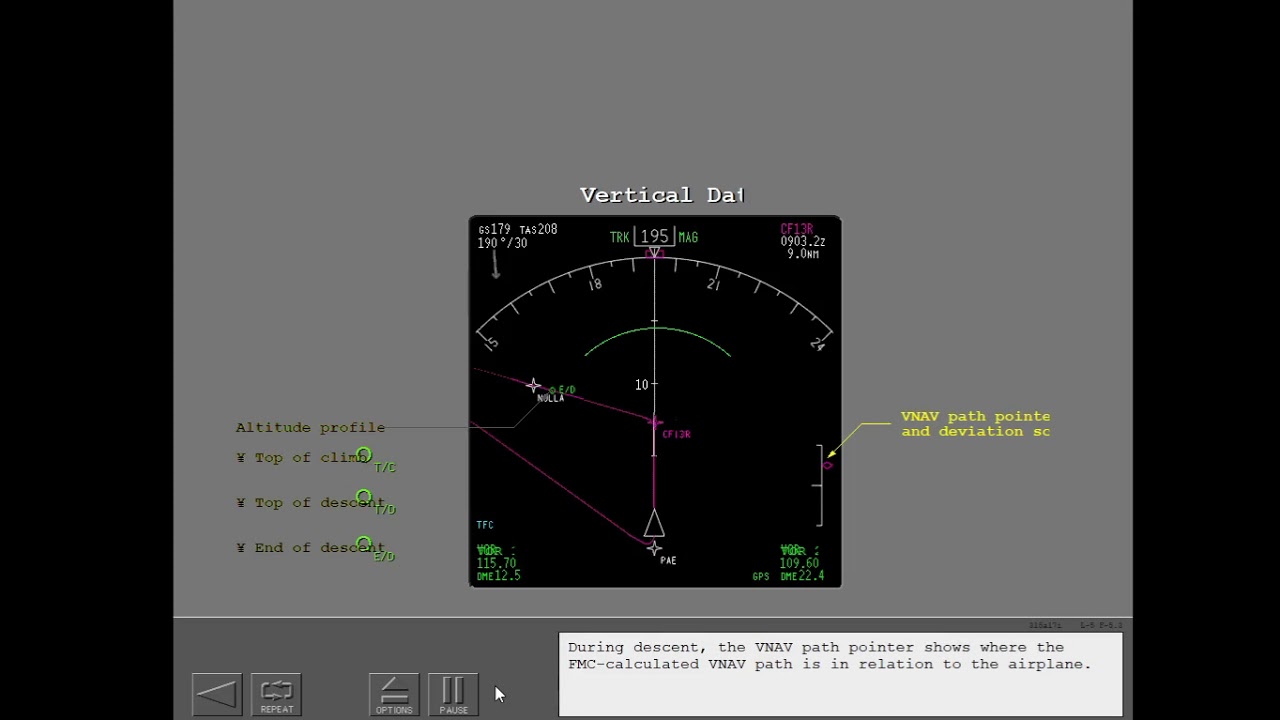Click the narration text box about VNAV path pointer
The height and width of the screenshot is (720, 1280).
coord(840,675)
